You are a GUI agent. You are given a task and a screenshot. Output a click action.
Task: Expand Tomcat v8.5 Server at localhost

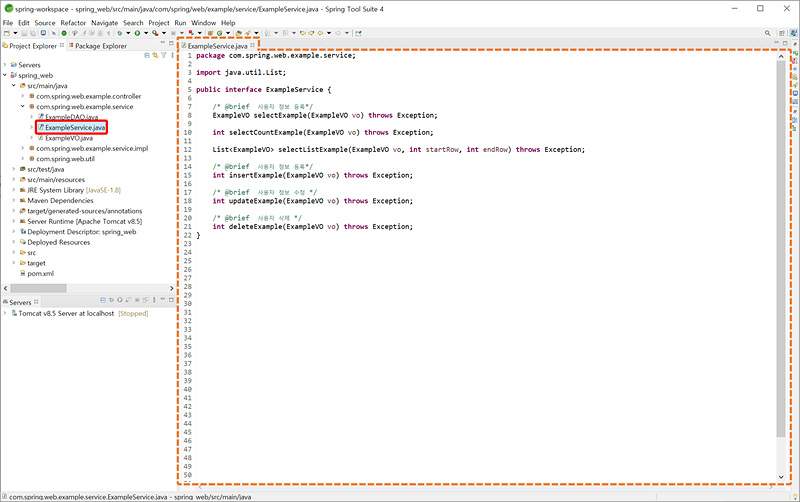point(5,313)
